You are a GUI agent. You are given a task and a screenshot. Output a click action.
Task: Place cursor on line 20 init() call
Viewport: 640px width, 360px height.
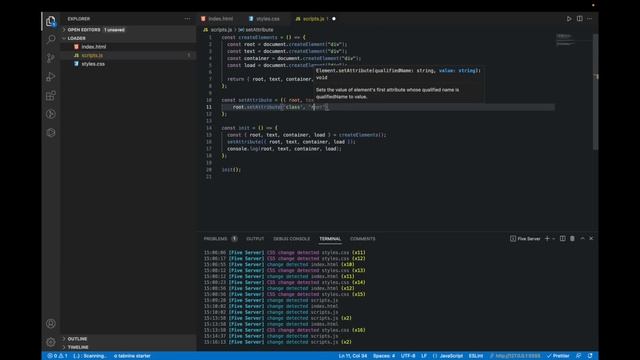pos(231,170)
